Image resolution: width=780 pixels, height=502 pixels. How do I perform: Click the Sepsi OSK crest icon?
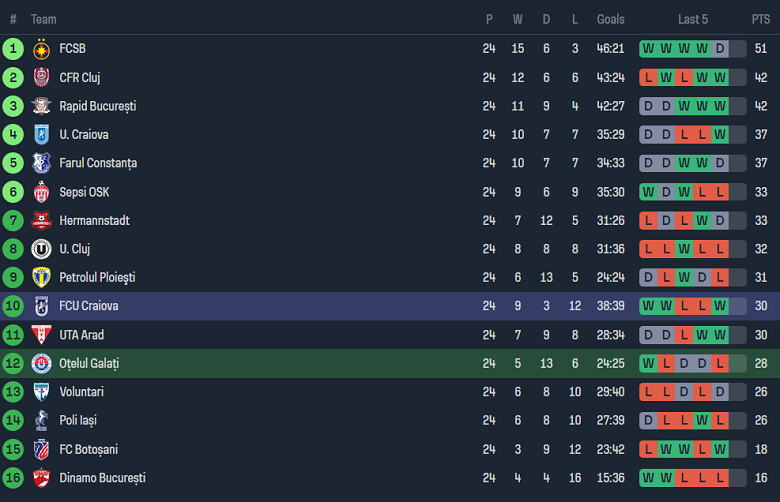(x=41, y=192)
